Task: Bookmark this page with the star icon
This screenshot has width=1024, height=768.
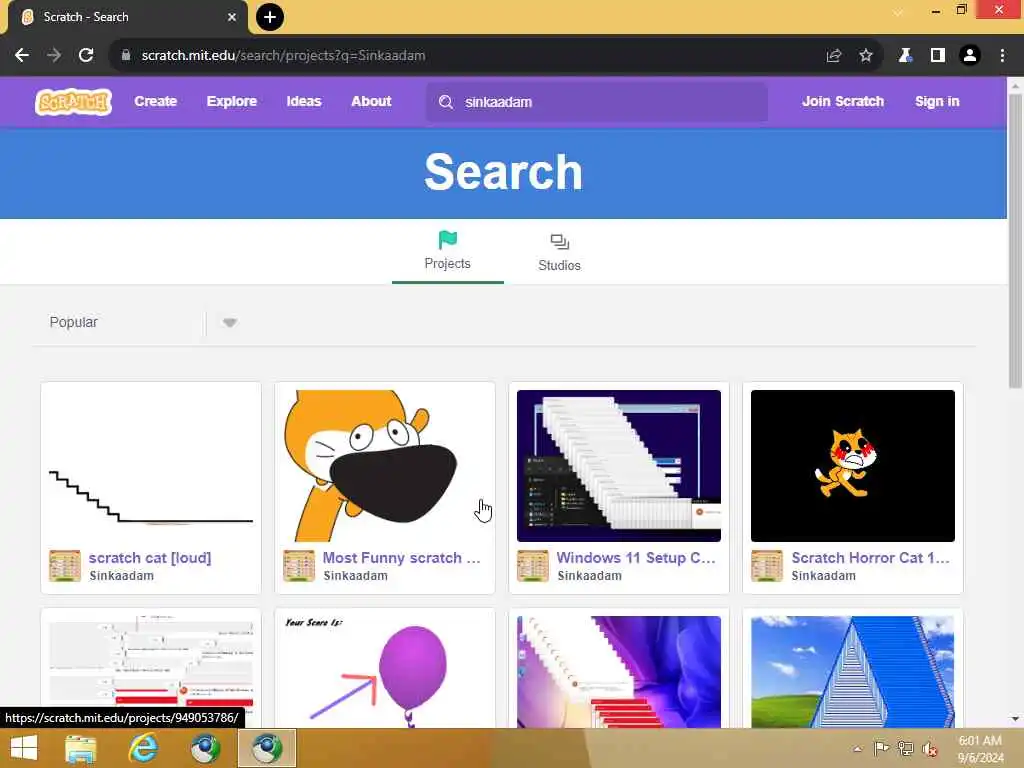Action: click(x=866, y=56)
